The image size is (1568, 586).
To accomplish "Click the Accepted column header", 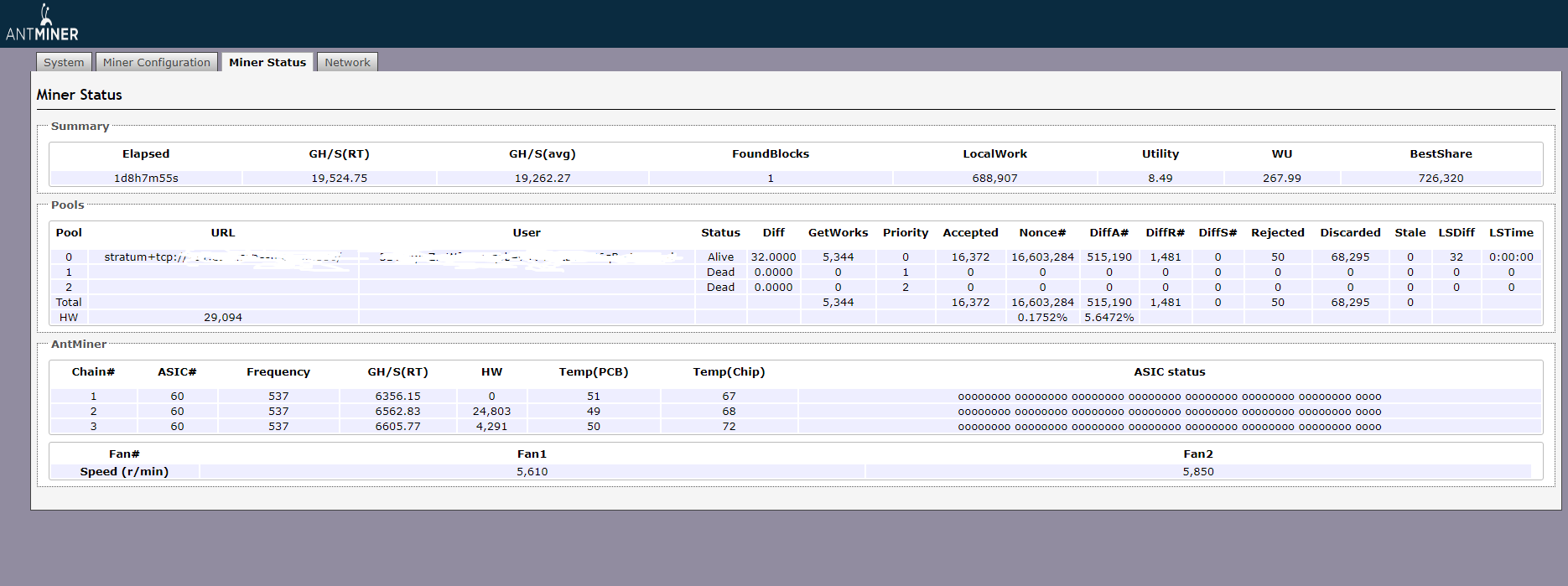I will tap(970, 232).
